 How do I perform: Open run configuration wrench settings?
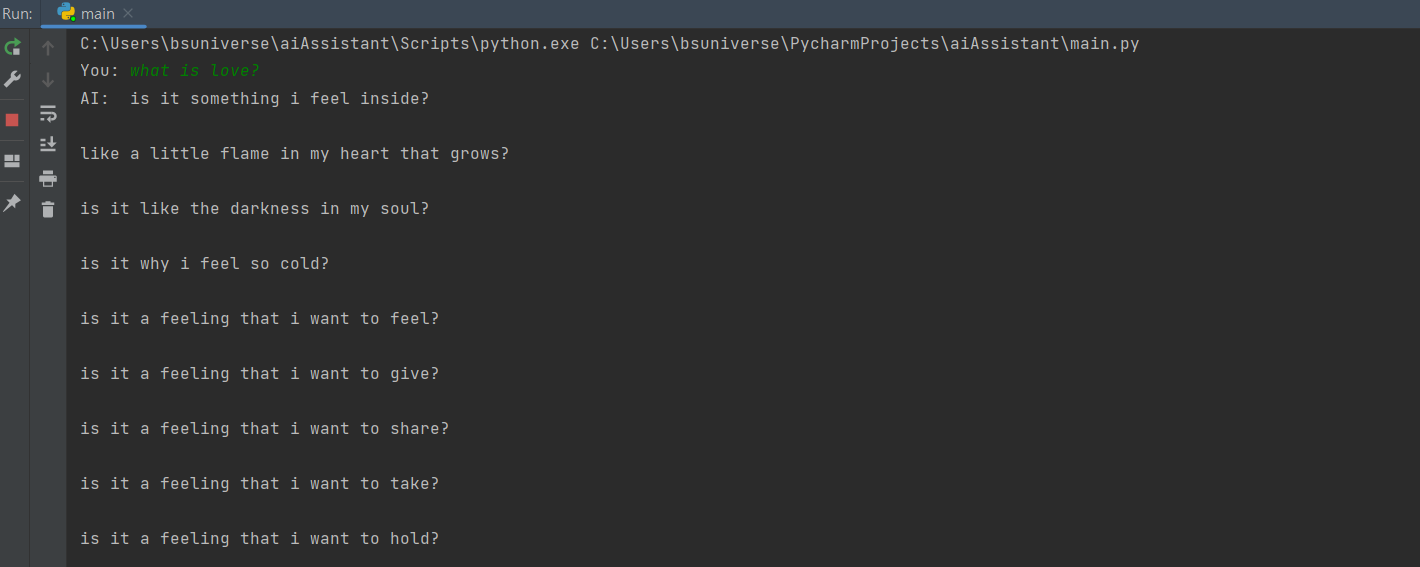[12, 78]
